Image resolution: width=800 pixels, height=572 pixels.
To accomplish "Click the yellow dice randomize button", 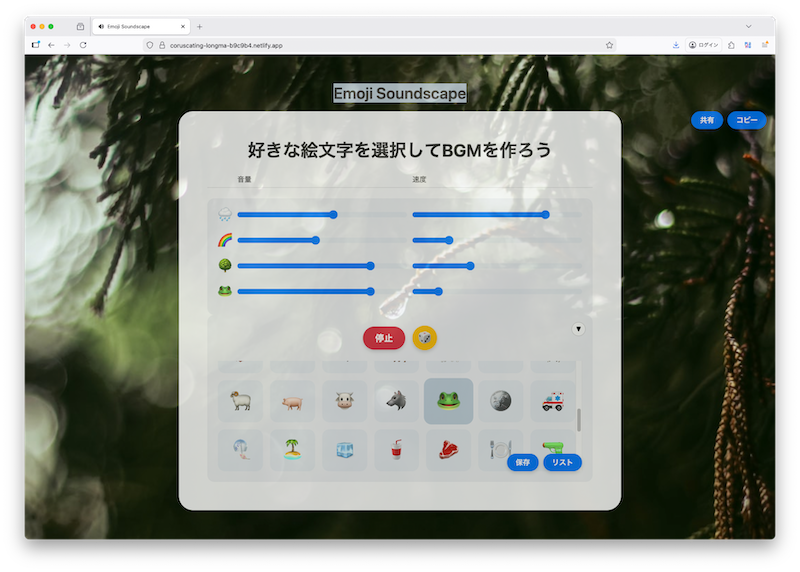I will click(x=424, y=338).
